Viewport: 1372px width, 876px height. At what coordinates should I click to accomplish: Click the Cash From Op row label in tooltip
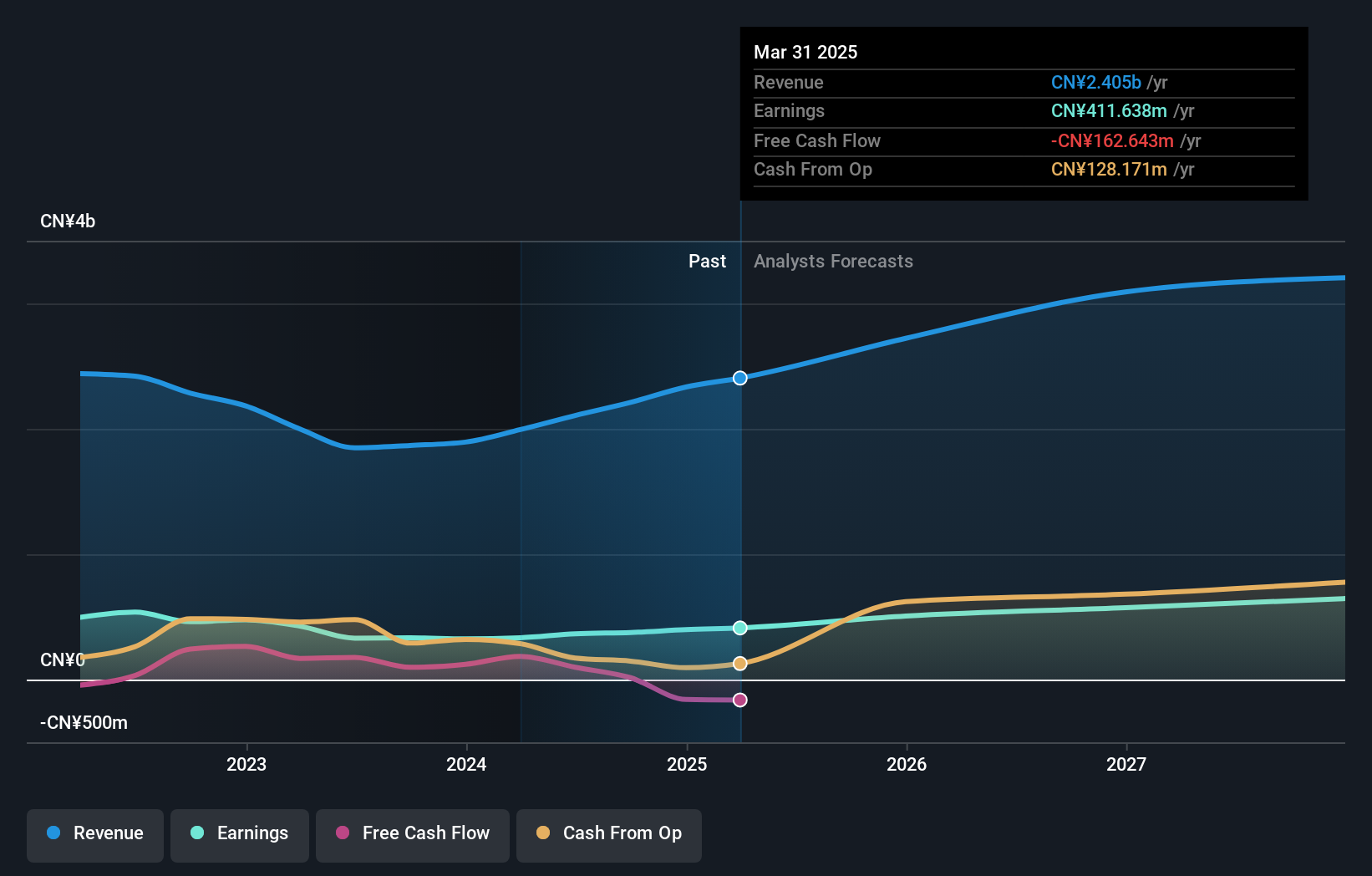[x=813, y=169]
